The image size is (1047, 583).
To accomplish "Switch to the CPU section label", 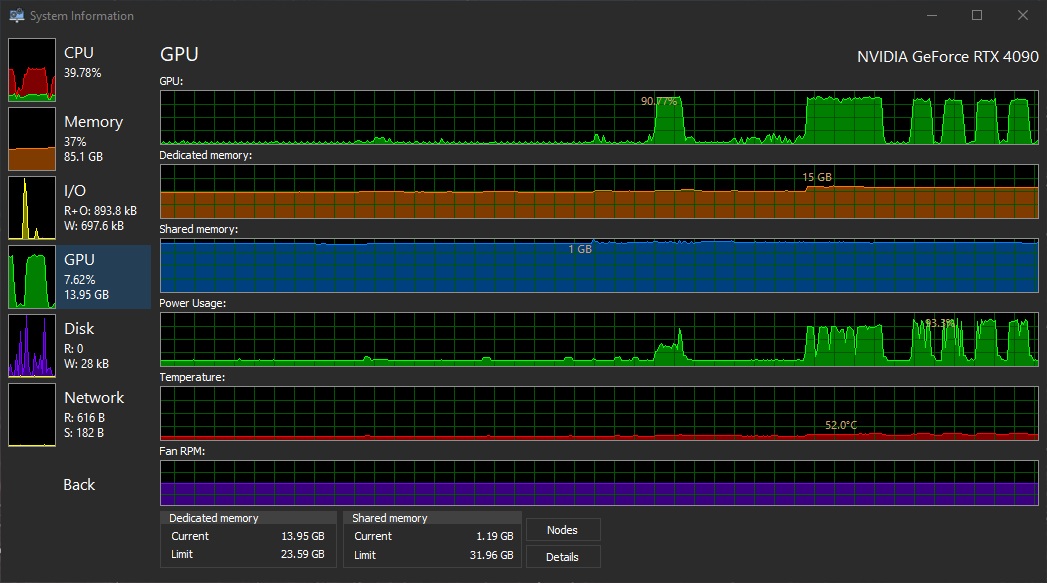I will coord(79,53).
